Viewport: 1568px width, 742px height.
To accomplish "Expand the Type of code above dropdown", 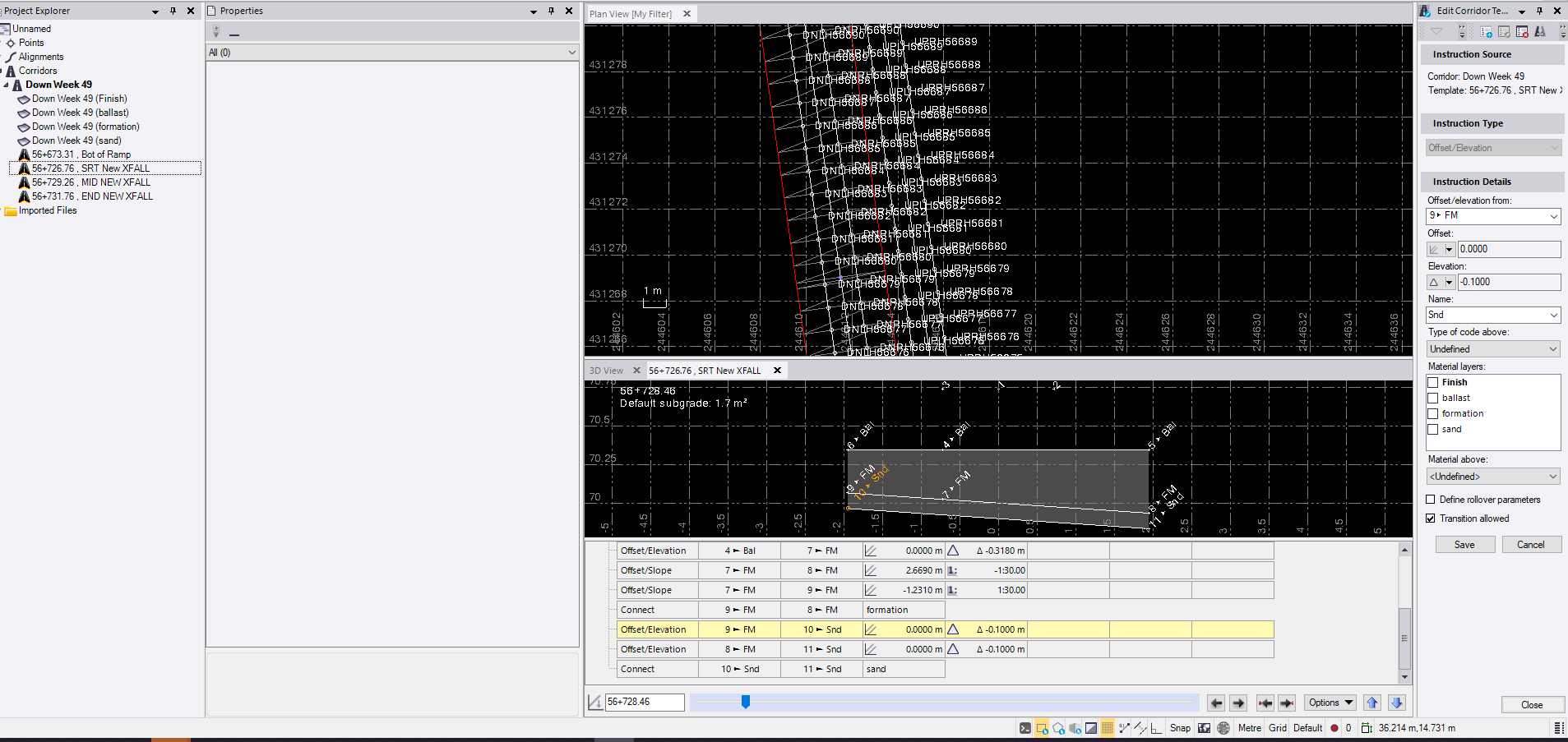I will click(1553, 349).
